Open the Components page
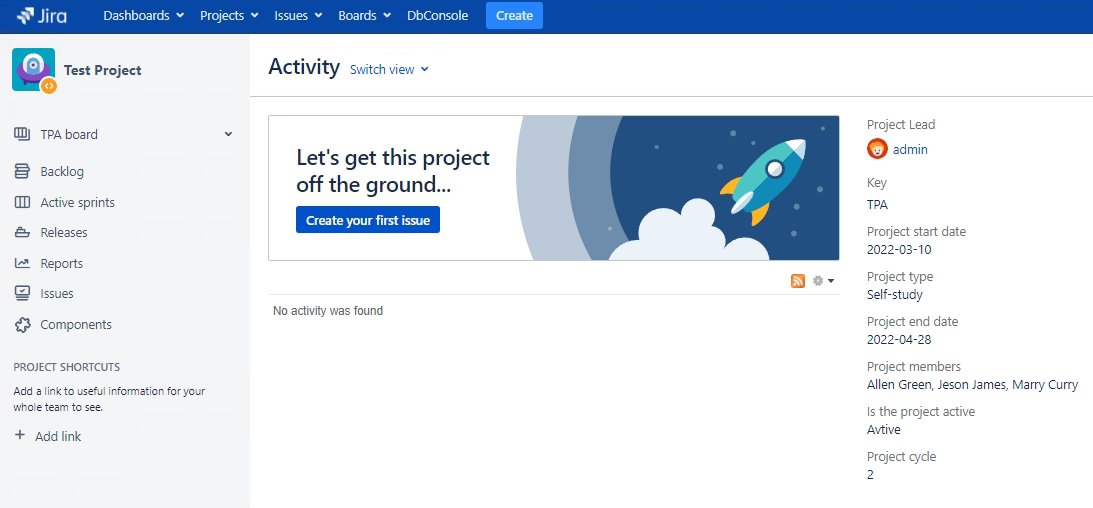Screen dimensions: 1093x508 click(x=76, y=325)
